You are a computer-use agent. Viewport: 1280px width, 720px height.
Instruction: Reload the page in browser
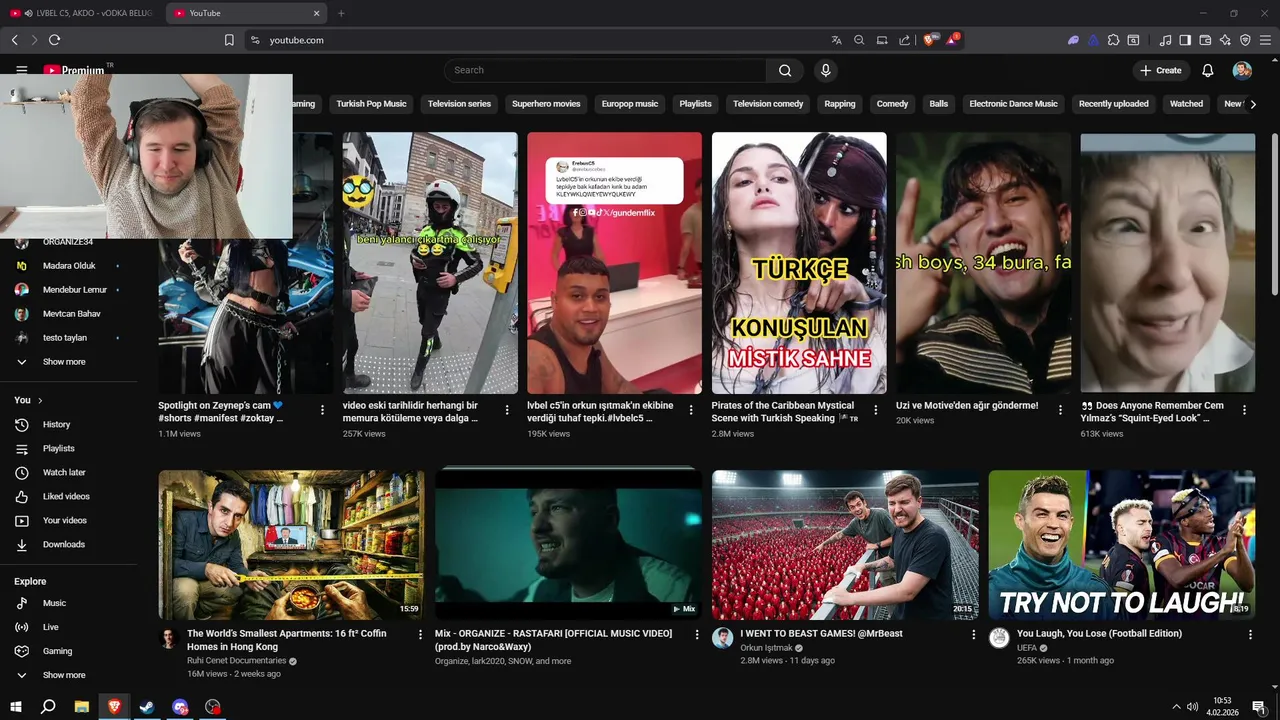pos(54,40)
